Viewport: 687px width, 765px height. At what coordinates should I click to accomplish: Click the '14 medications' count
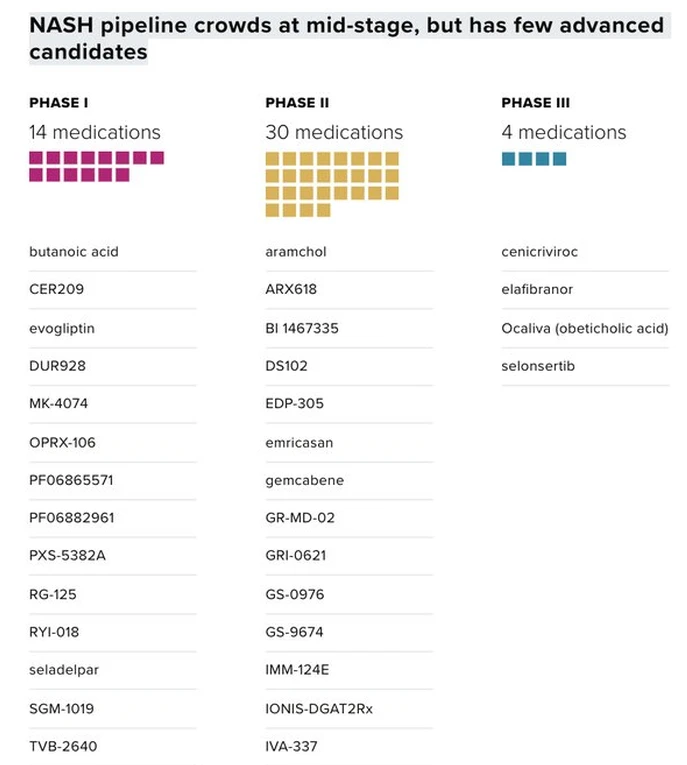(x=95, y=132)
